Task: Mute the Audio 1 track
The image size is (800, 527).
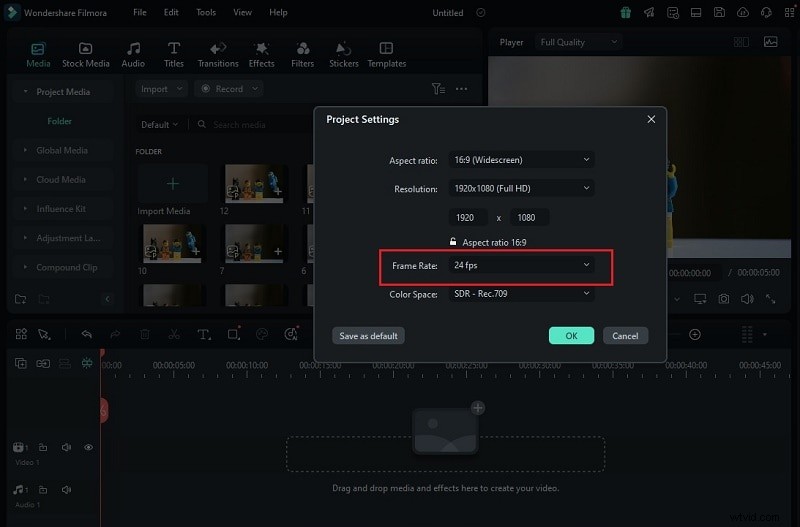Action: pyautogui.click(x=66, y=490)
